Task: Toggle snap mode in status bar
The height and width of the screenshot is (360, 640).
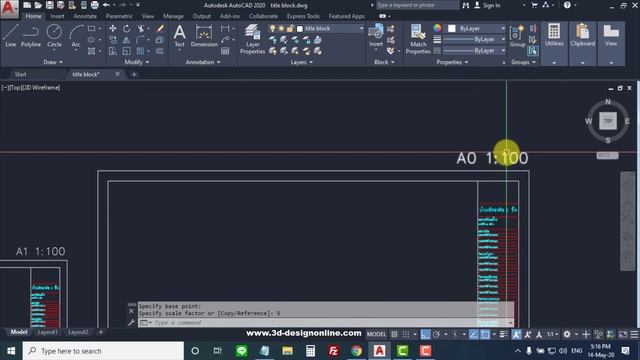Action: coord(406,334)
